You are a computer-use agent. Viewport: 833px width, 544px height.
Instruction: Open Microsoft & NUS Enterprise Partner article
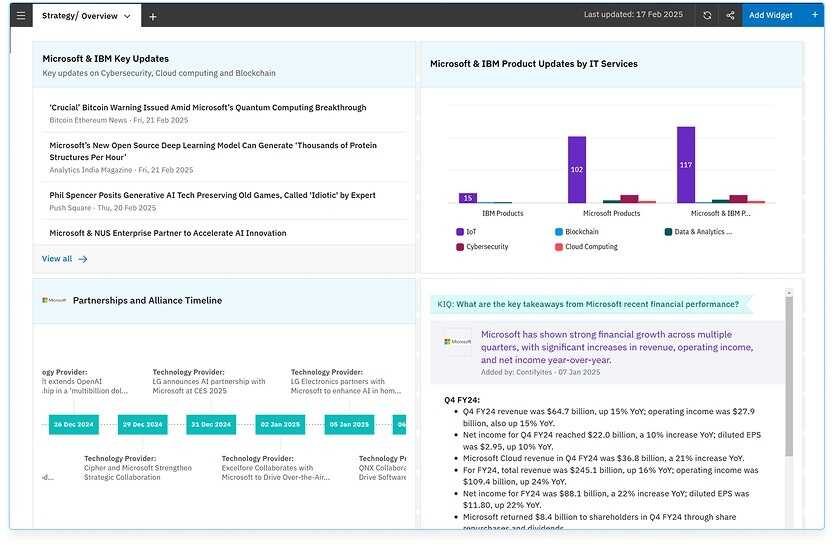[168, 233]
